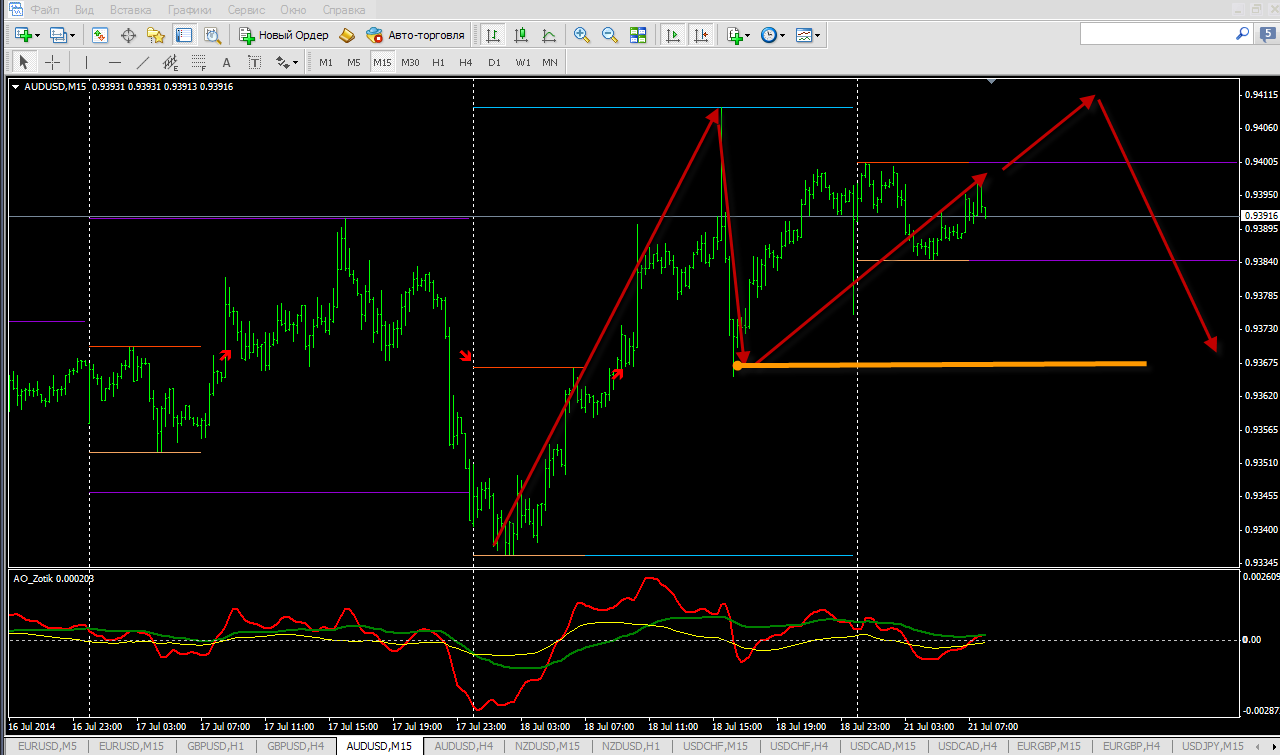Toggle the Авто-торговля auto trading button
Image resolution: width=1280 pixels, height=755 pixels.
[x=416, y=35]
